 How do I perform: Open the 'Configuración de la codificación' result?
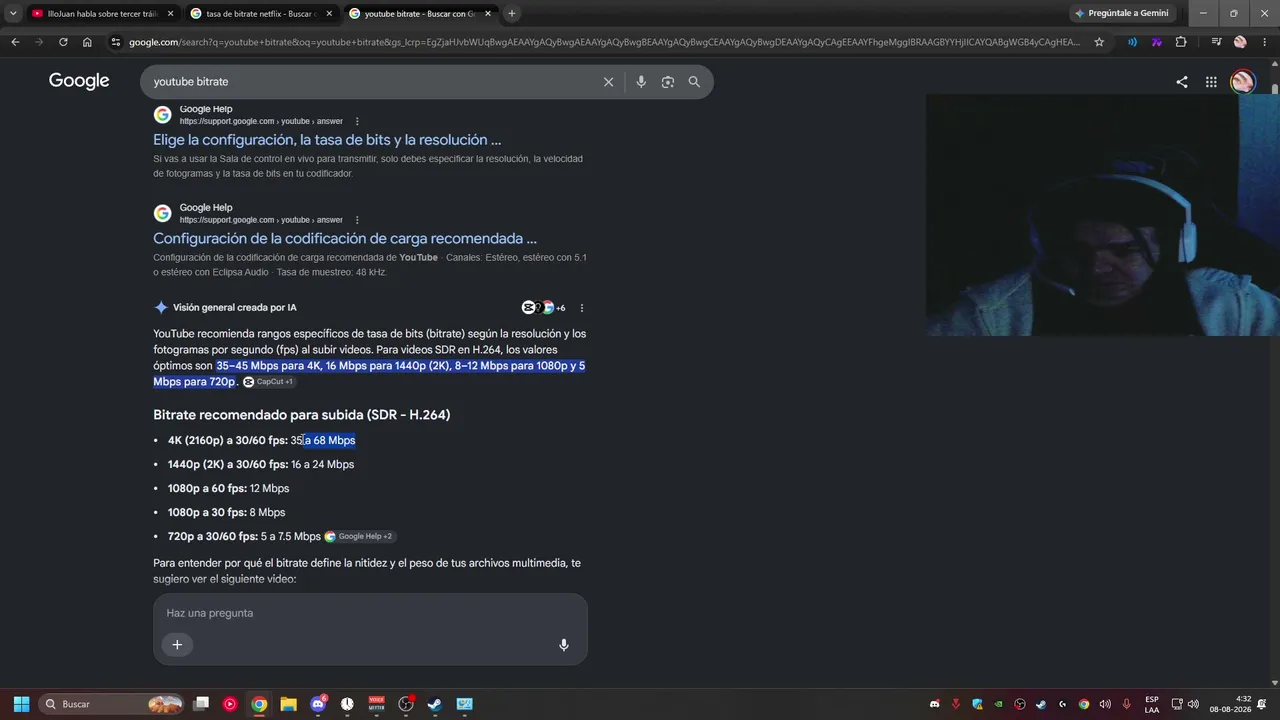click(345, 239)
